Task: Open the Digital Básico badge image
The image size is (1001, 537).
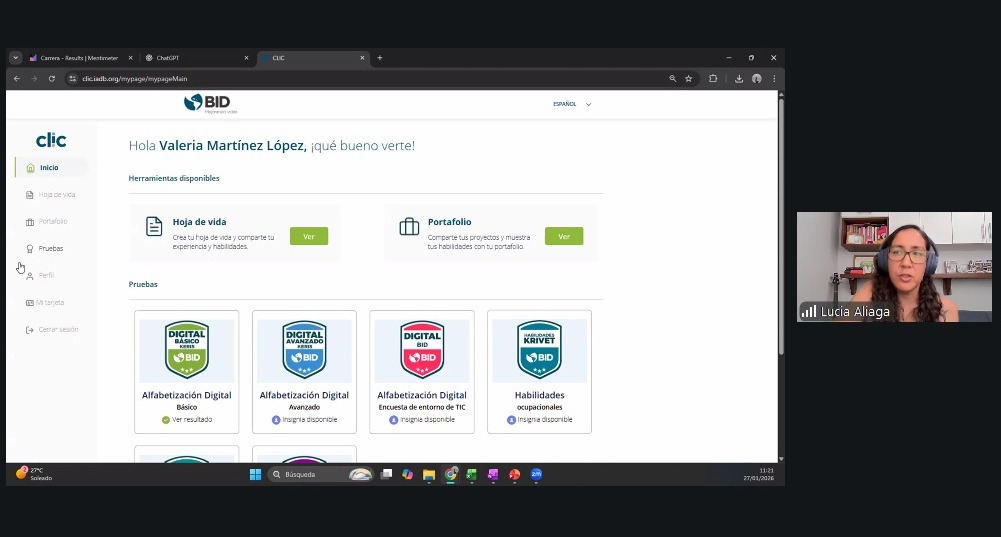Action: 186,350
